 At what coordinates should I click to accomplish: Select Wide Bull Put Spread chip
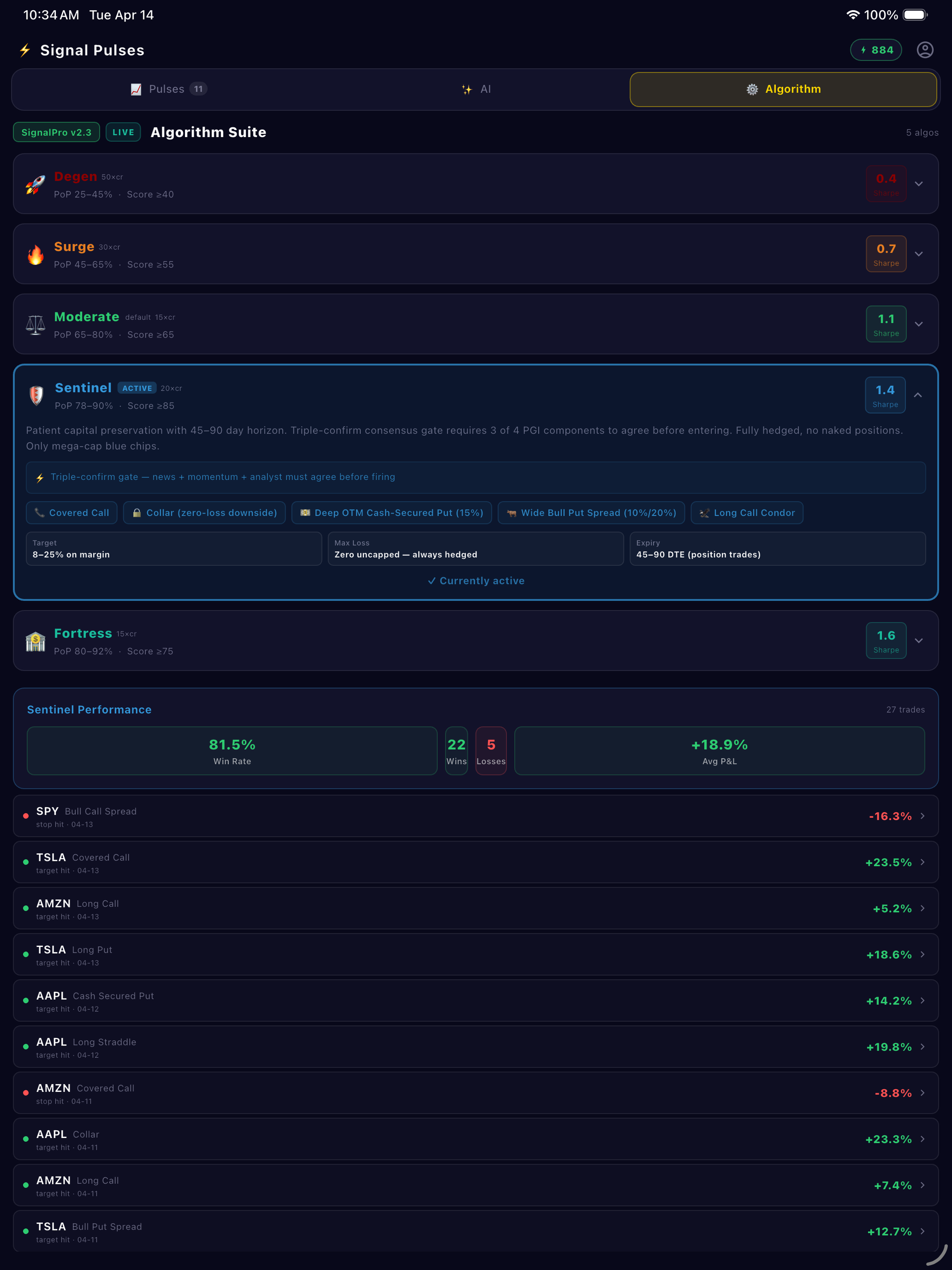coord(591,513)
